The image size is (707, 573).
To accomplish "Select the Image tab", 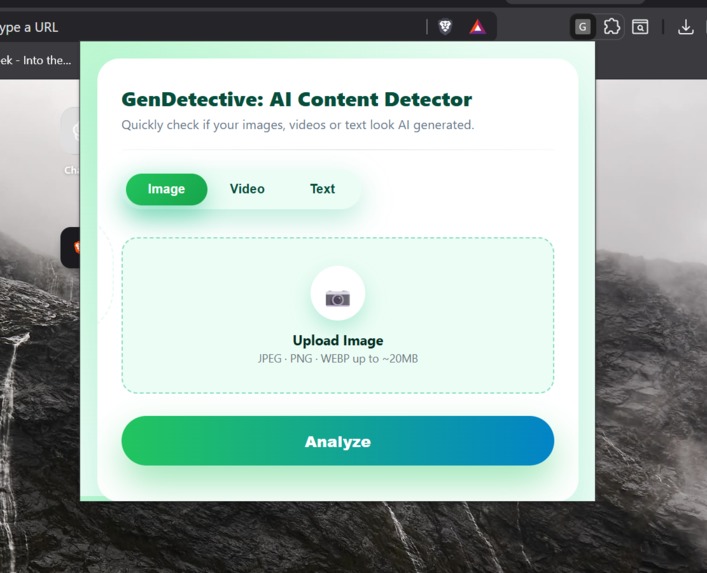I will click(166, 189).
